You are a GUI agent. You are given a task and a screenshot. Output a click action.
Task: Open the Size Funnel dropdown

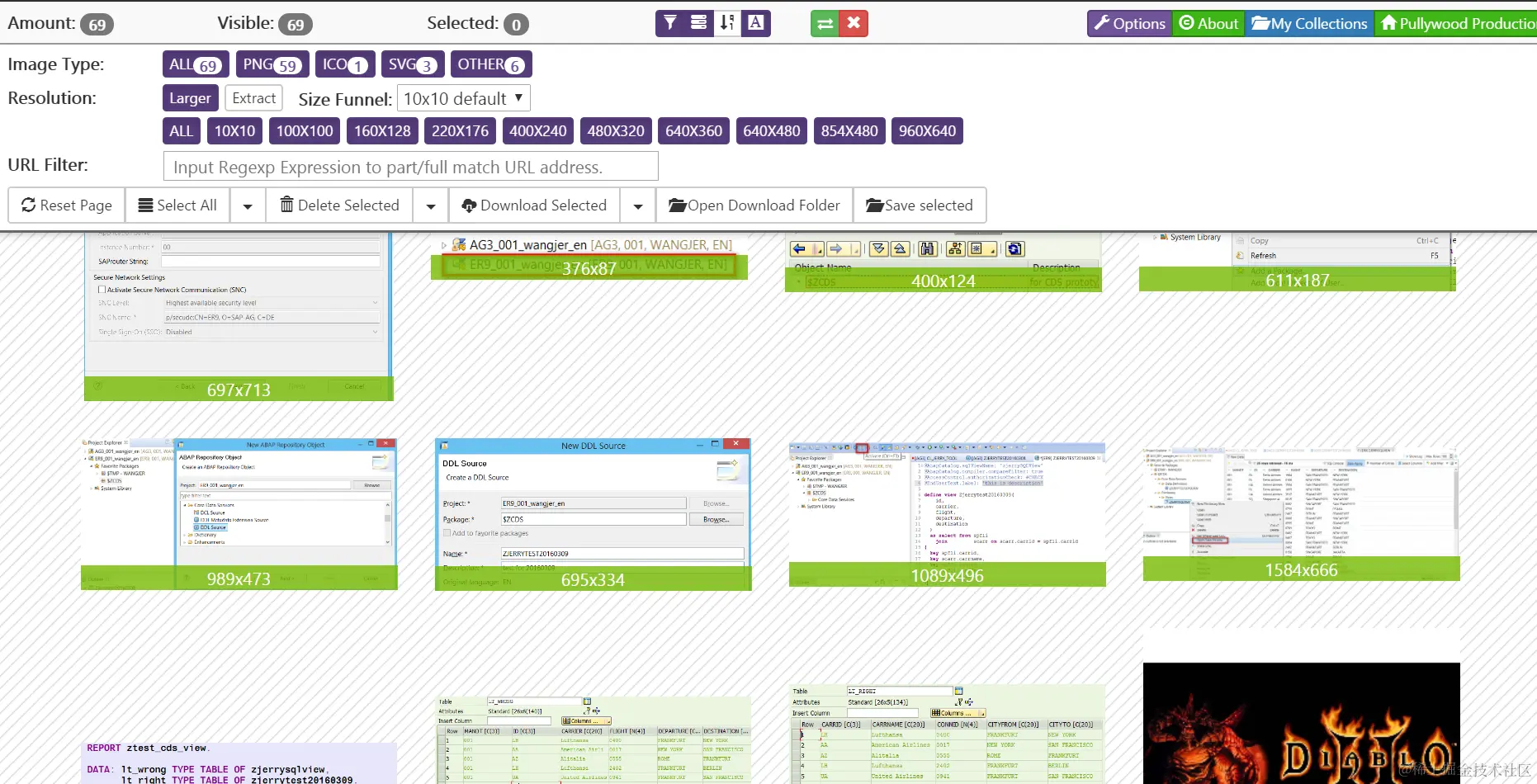[463, 98]
